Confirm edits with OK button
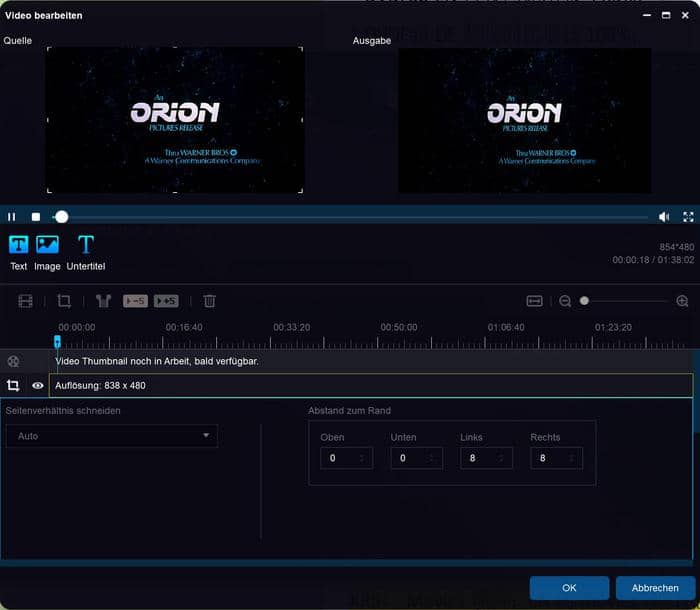 [x=569, y=588]
